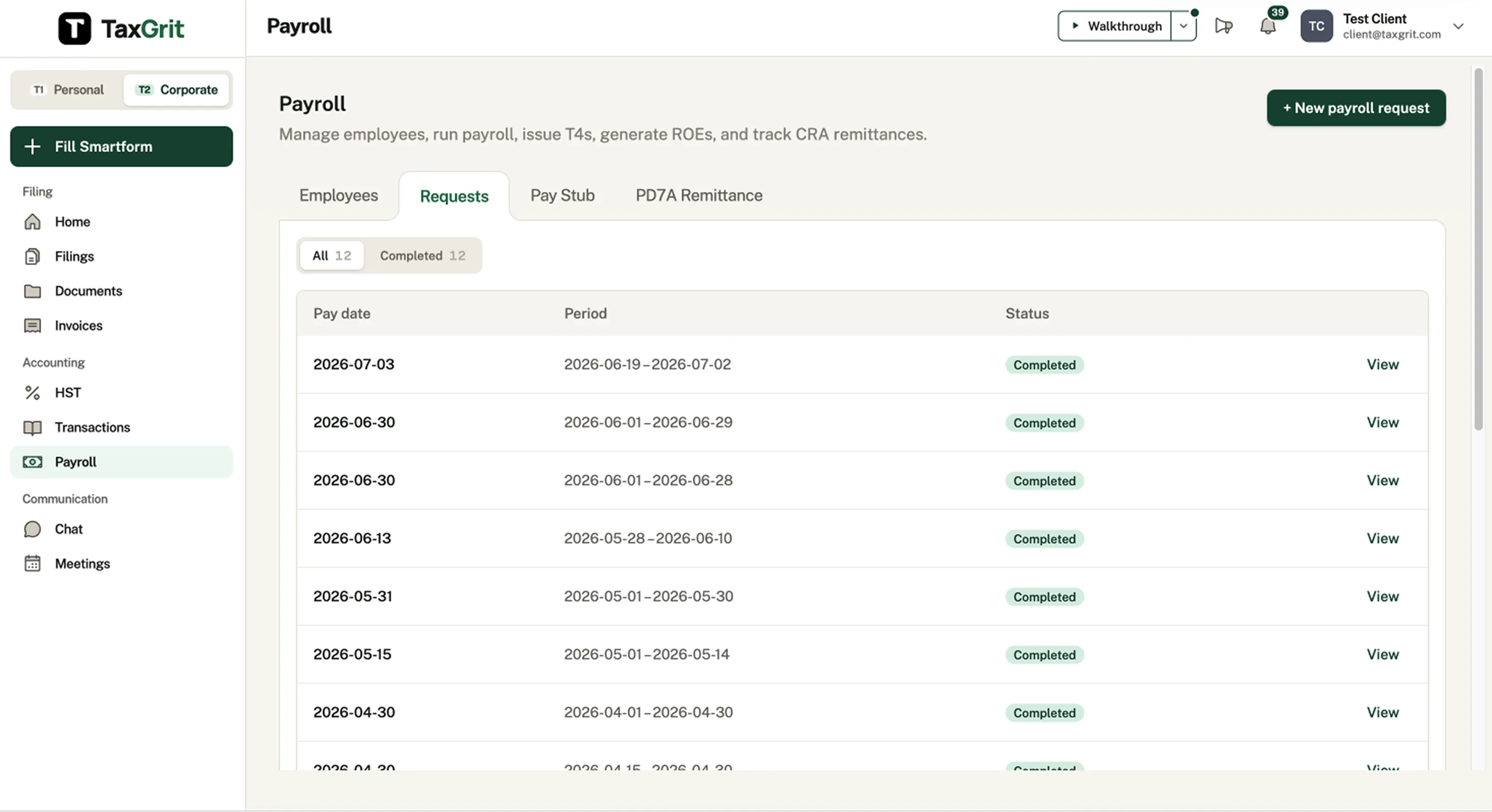
Task: Click pay date 2026-05-15
Action: coord(352,654)
